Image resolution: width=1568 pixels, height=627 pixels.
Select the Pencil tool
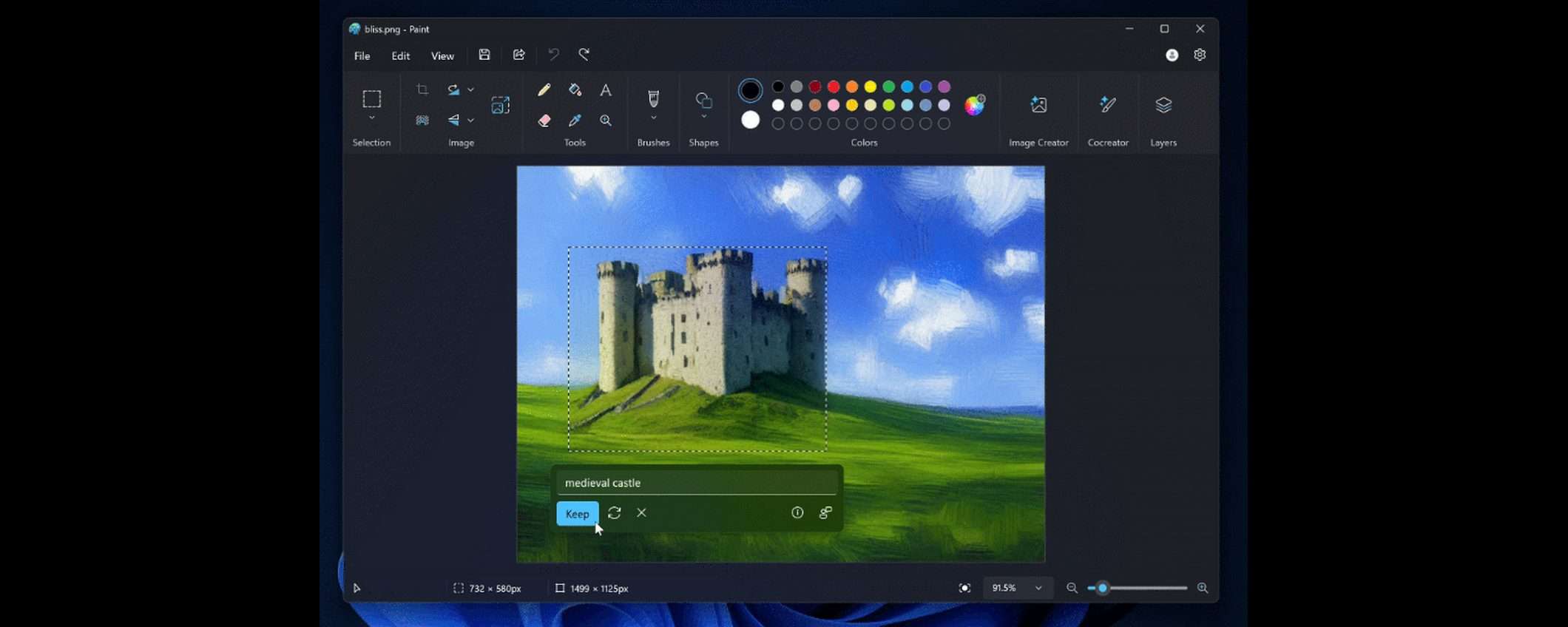(544, 90)
